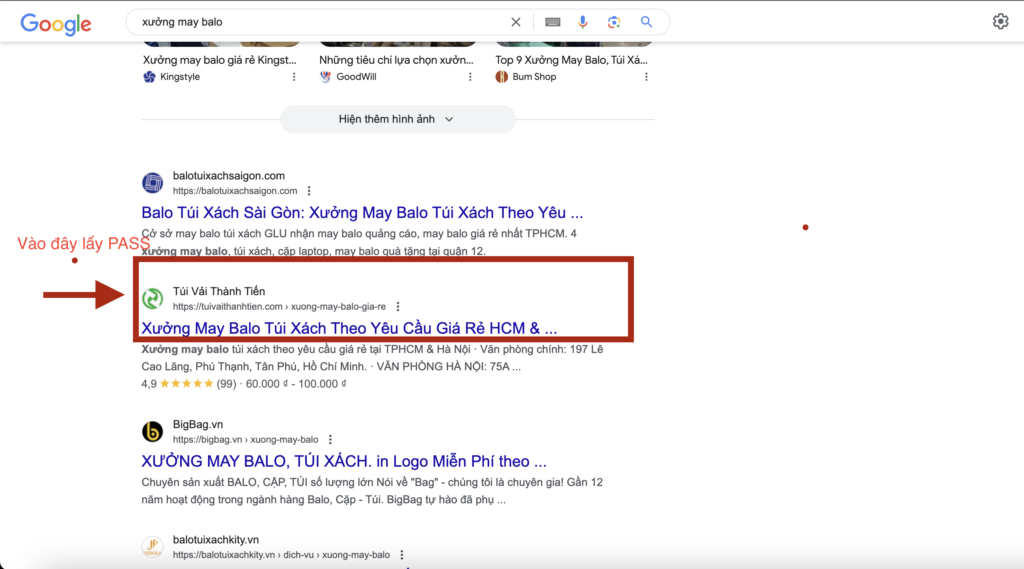Open the on-screen keyboard input tool
The image size is (1024, 569).
553,22
